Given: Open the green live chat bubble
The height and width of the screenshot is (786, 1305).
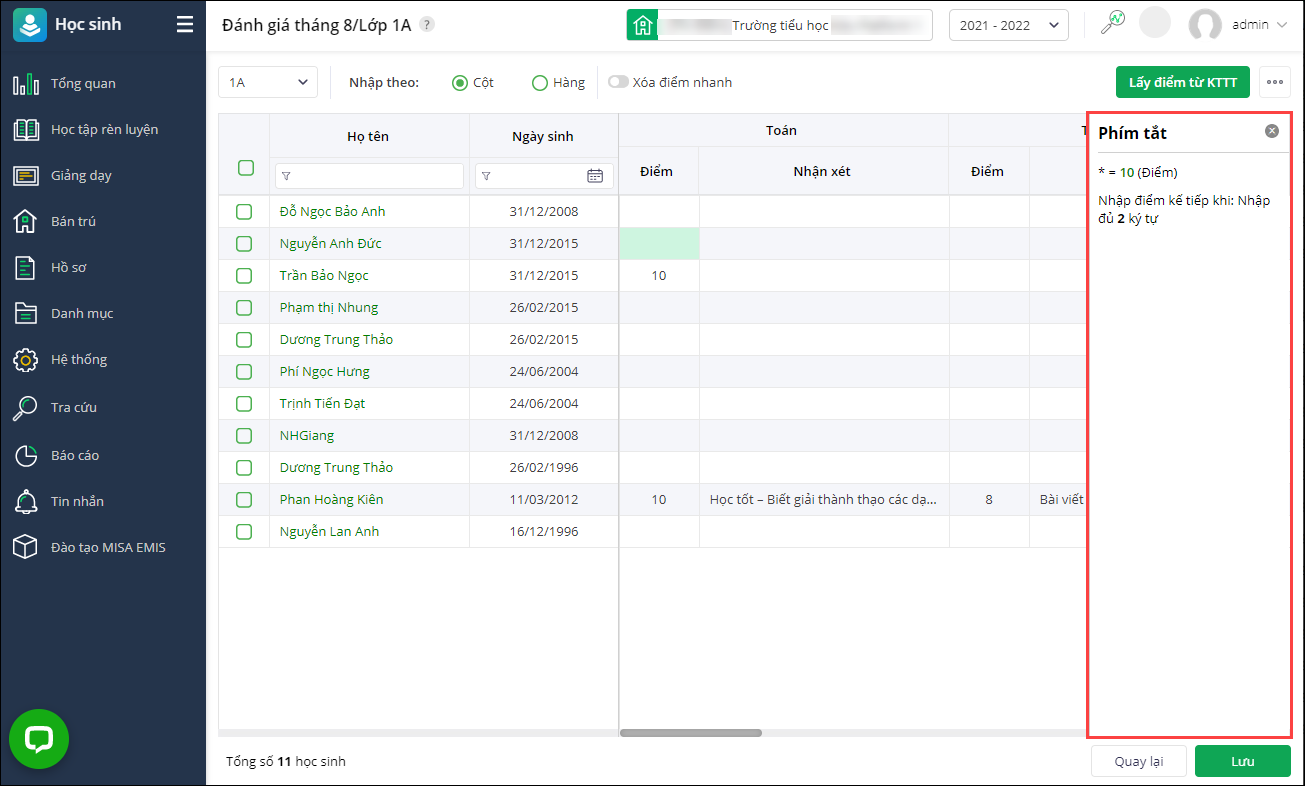Looking at the screenshot, I should pos(39,739).
